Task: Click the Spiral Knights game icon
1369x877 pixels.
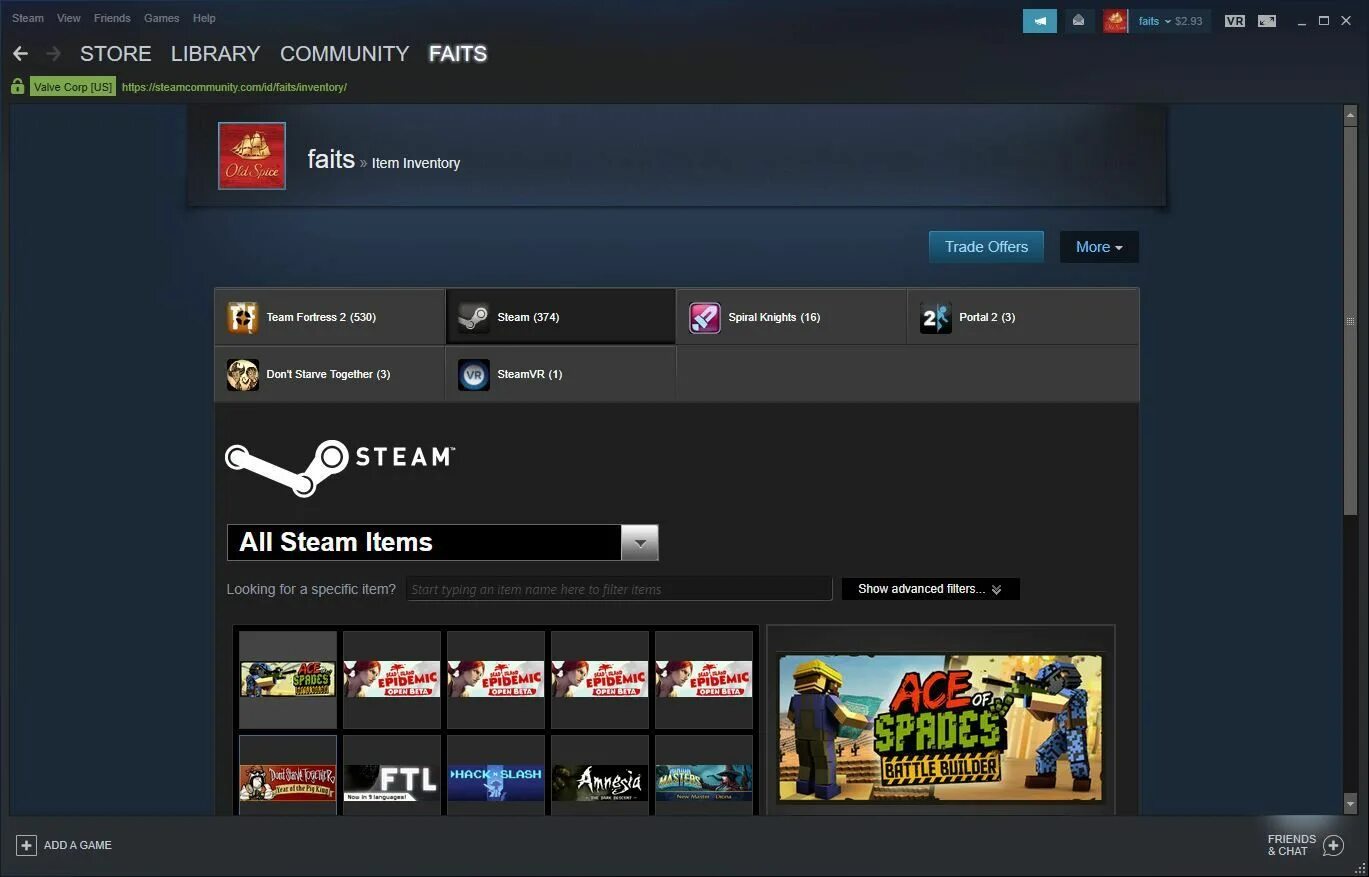Action: [704, 317]
